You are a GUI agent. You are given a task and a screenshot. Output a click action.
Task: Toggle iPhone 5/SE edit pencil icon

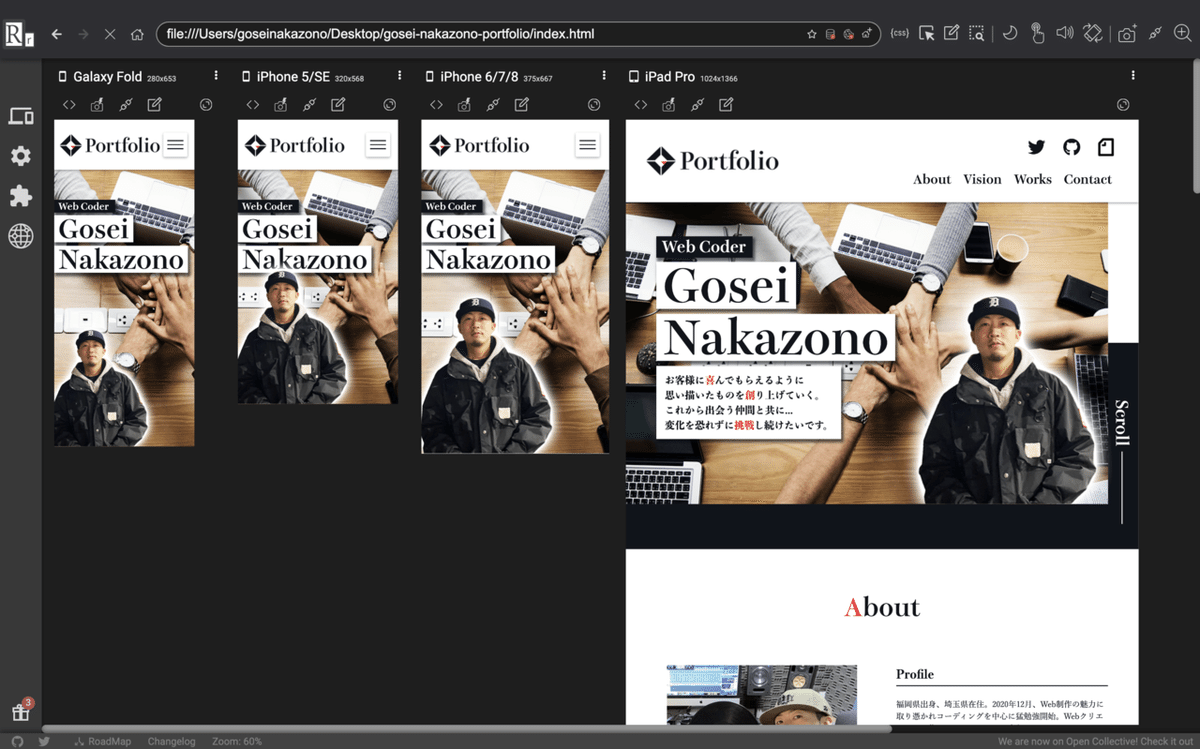338,104
